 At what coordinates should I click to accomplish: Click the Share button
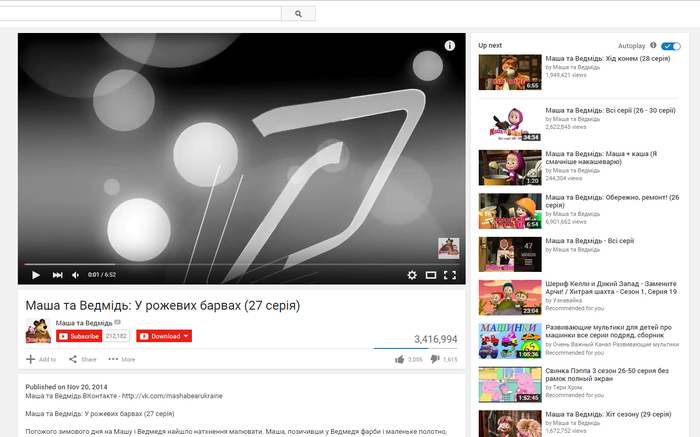pyautogui.click(x=83, y=359)
